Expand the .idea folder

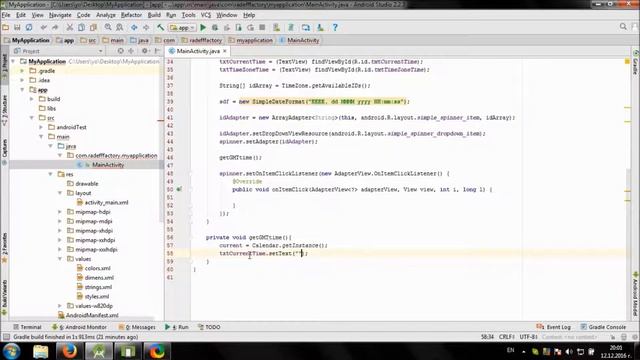pos(22,80)
